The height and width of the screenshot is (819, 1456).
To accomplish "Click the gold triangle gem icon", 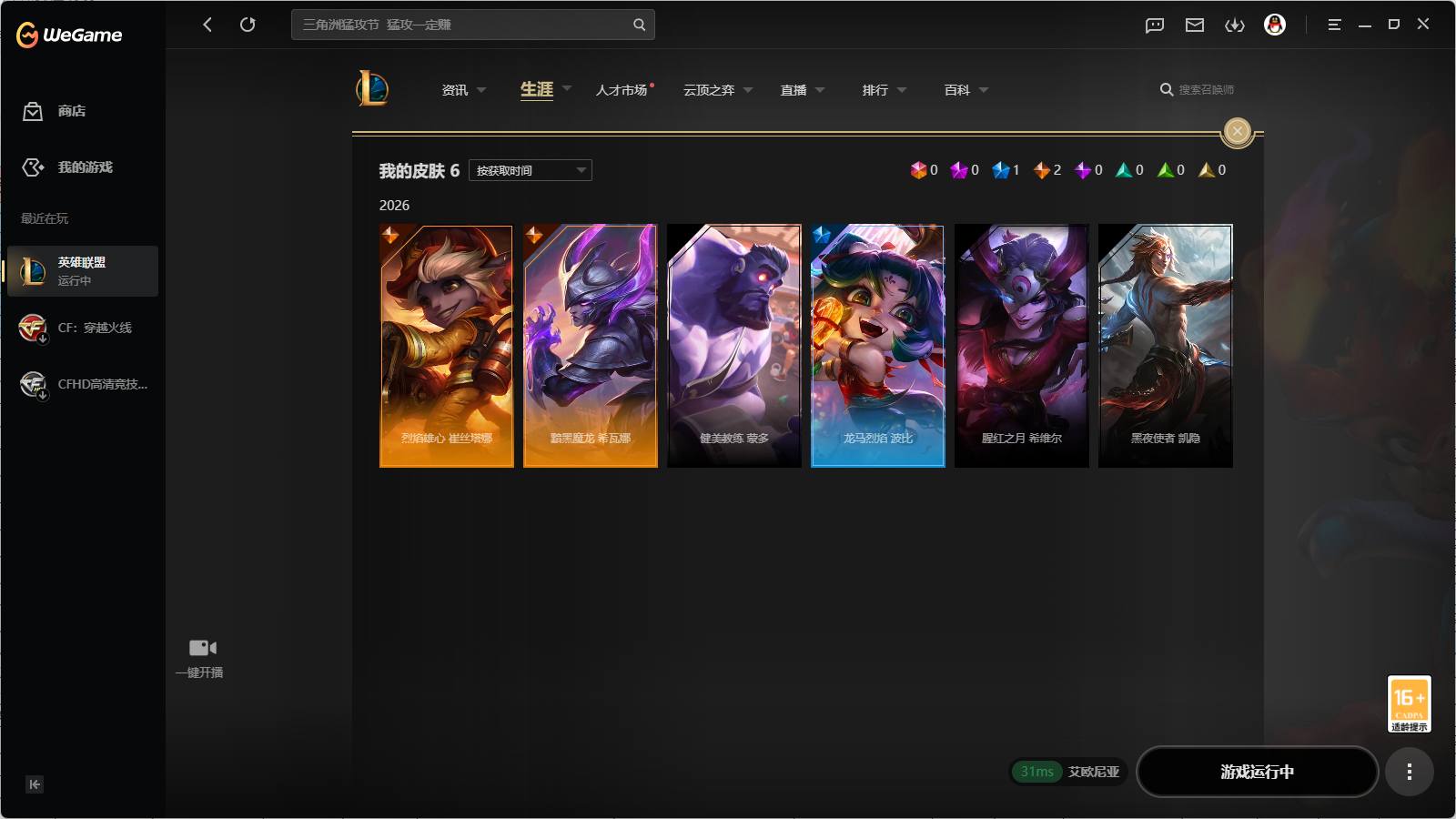I will point(1207,170).
